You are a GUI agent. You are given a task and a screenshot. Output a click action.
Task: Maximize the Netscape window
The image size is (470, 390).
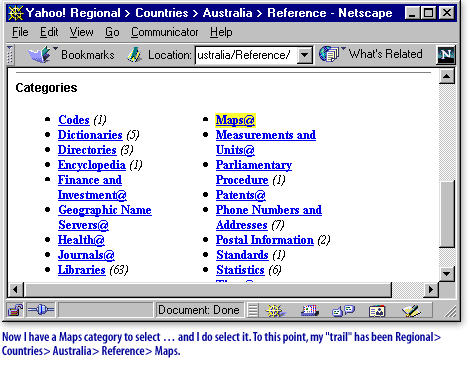[x=428, y=13]
